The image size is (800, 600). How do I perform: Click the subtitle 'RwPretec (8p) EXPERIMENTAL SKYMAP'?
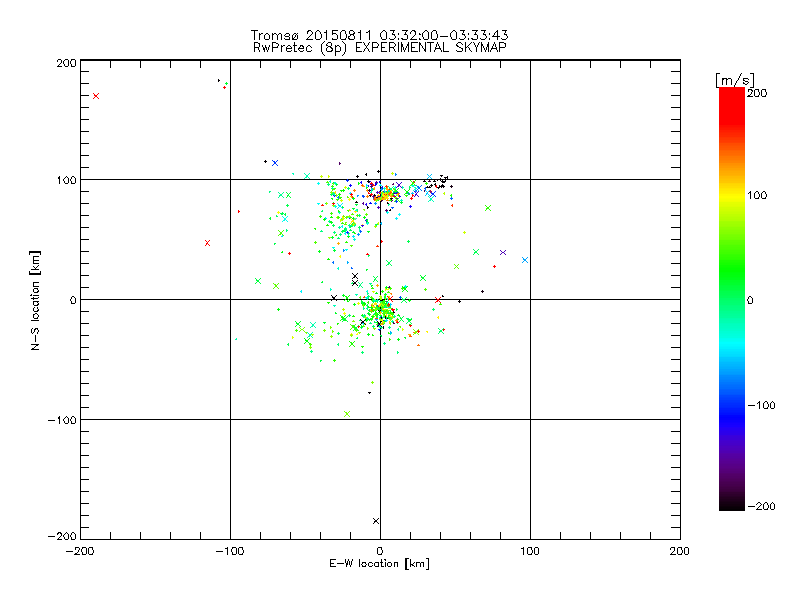380,47
